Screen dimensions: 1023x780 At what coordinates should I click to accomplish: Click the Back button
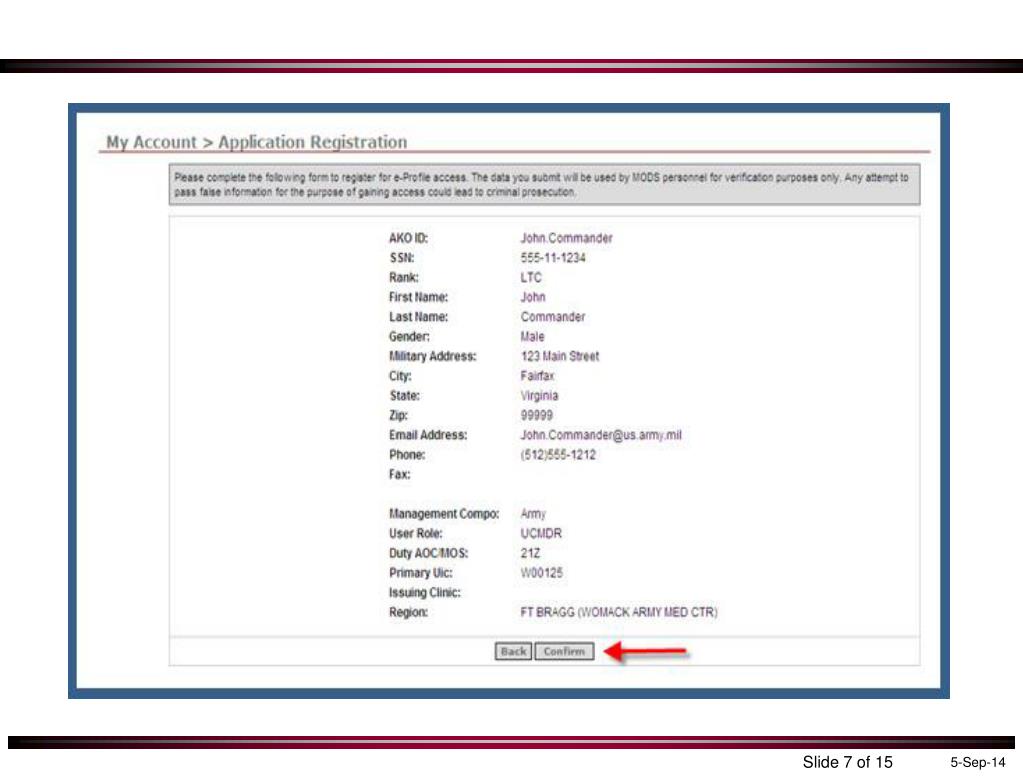point(513,651)
